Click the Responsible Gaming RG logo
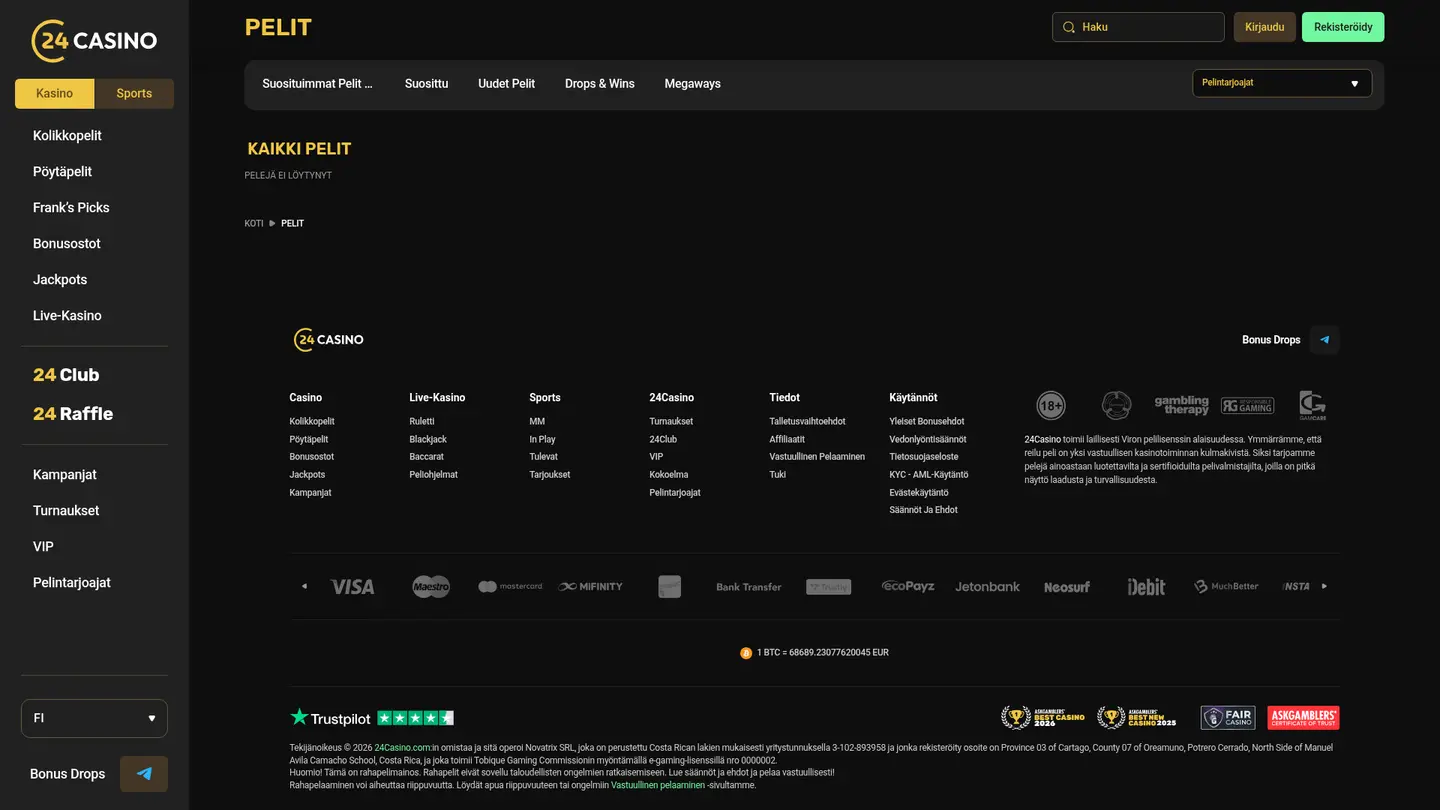Image resolution: width=1440 pixels, height=810 pixels. point(1247,405)
